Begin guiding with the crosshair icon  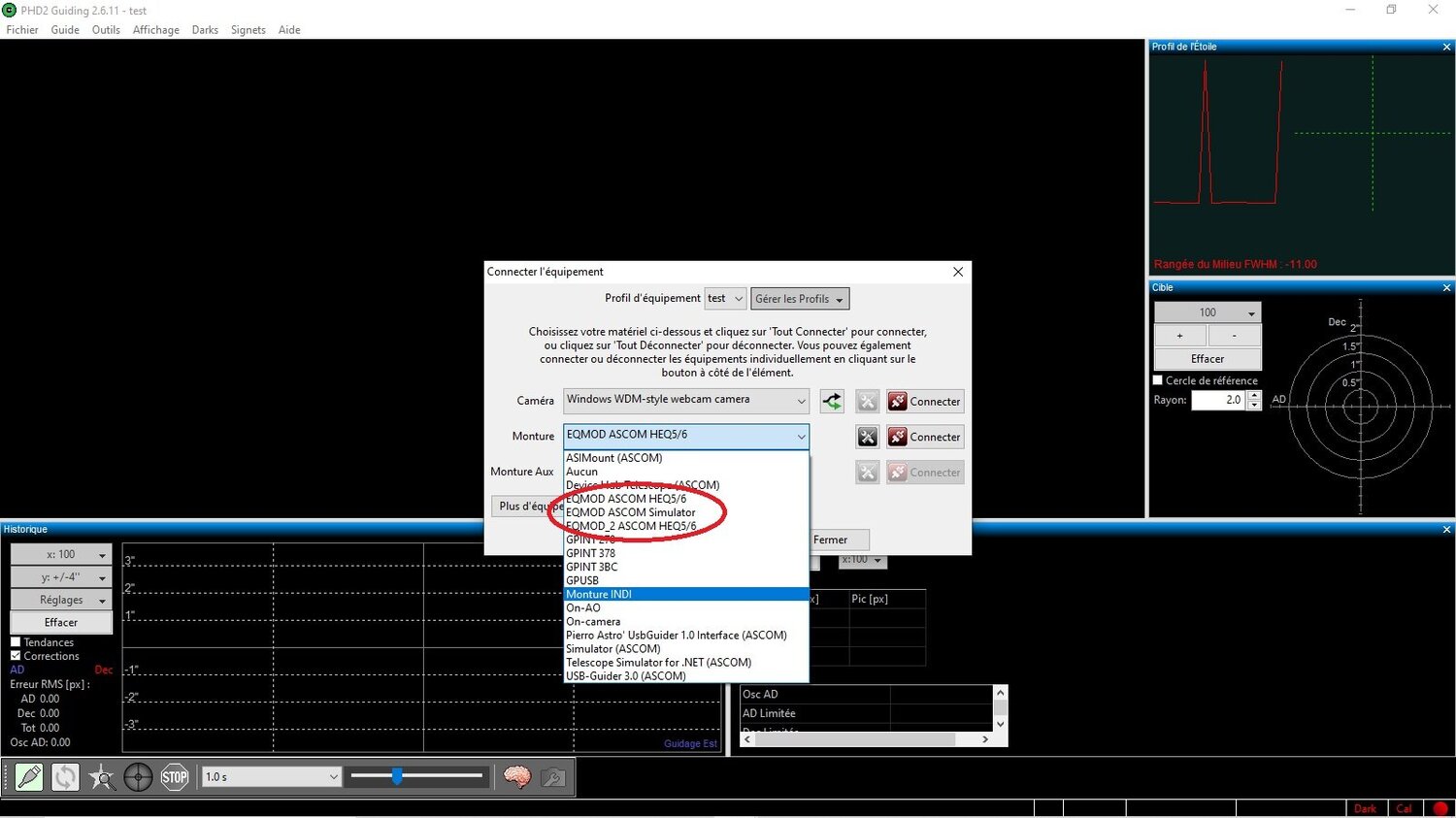pos(138,777)
